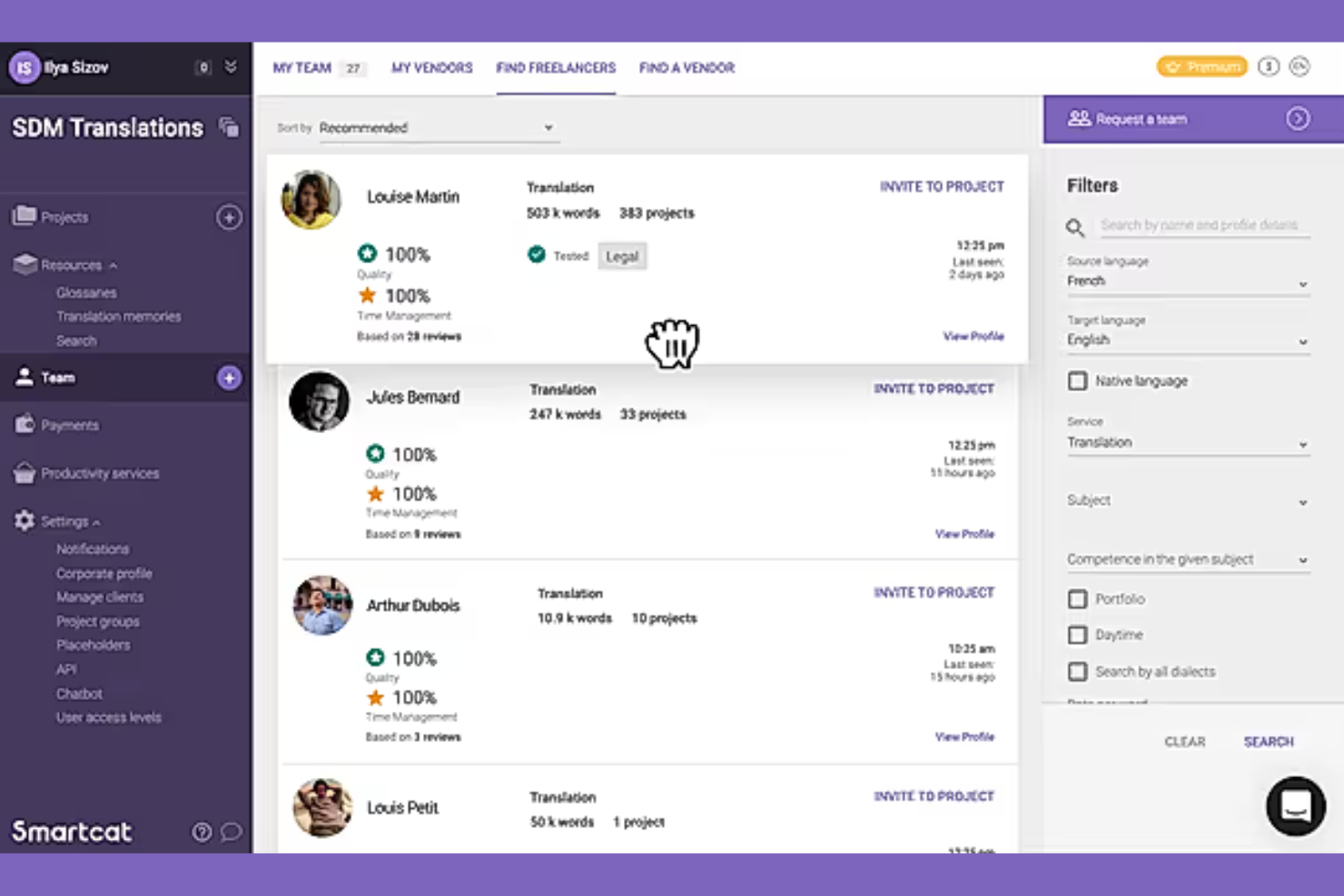Open the chat widget in the bottom corner
The width and height of the screenshot is (1344, 896).
click(1296, 806)
